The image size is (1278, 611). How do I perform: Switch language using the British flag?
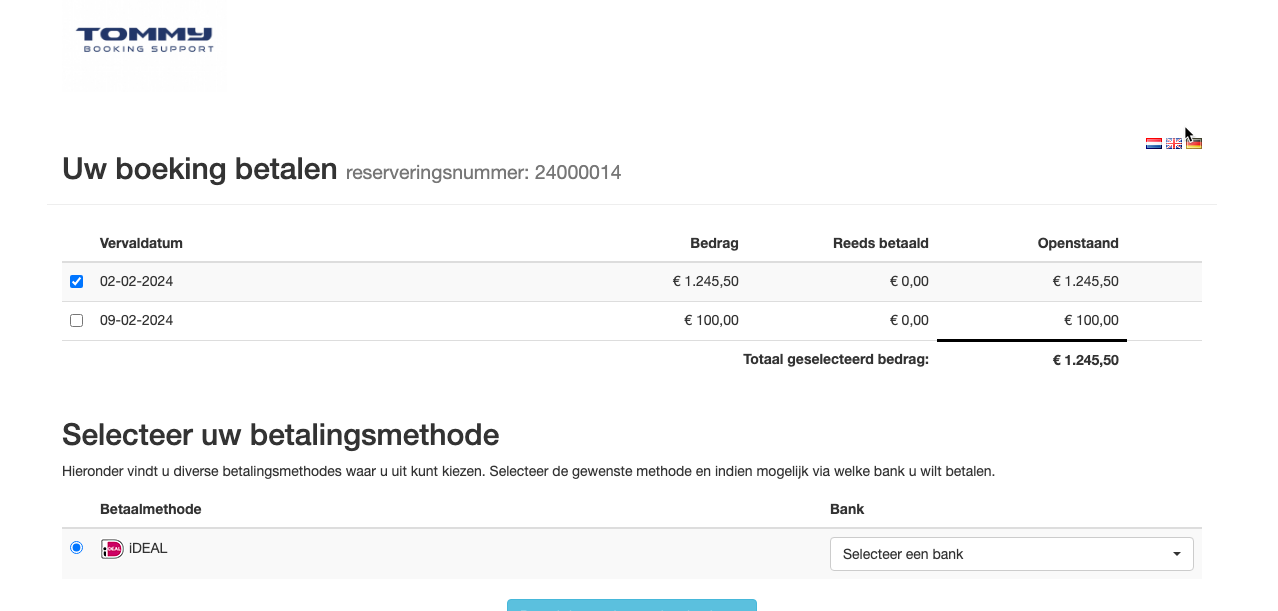[x=1174, y=143]
